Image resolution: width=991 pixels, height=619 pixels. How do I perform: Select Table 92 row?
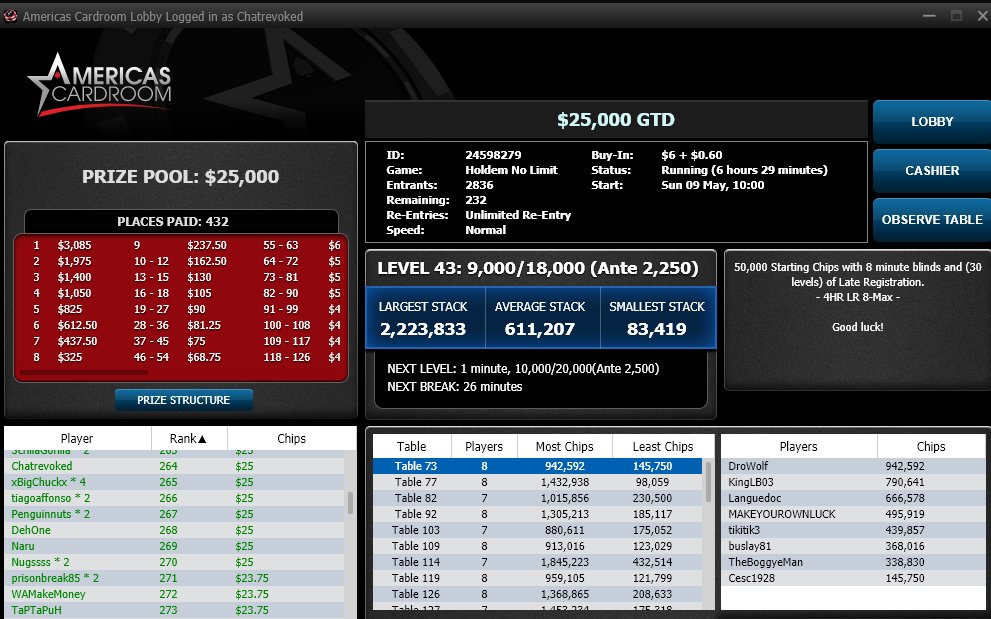(537, 514)
